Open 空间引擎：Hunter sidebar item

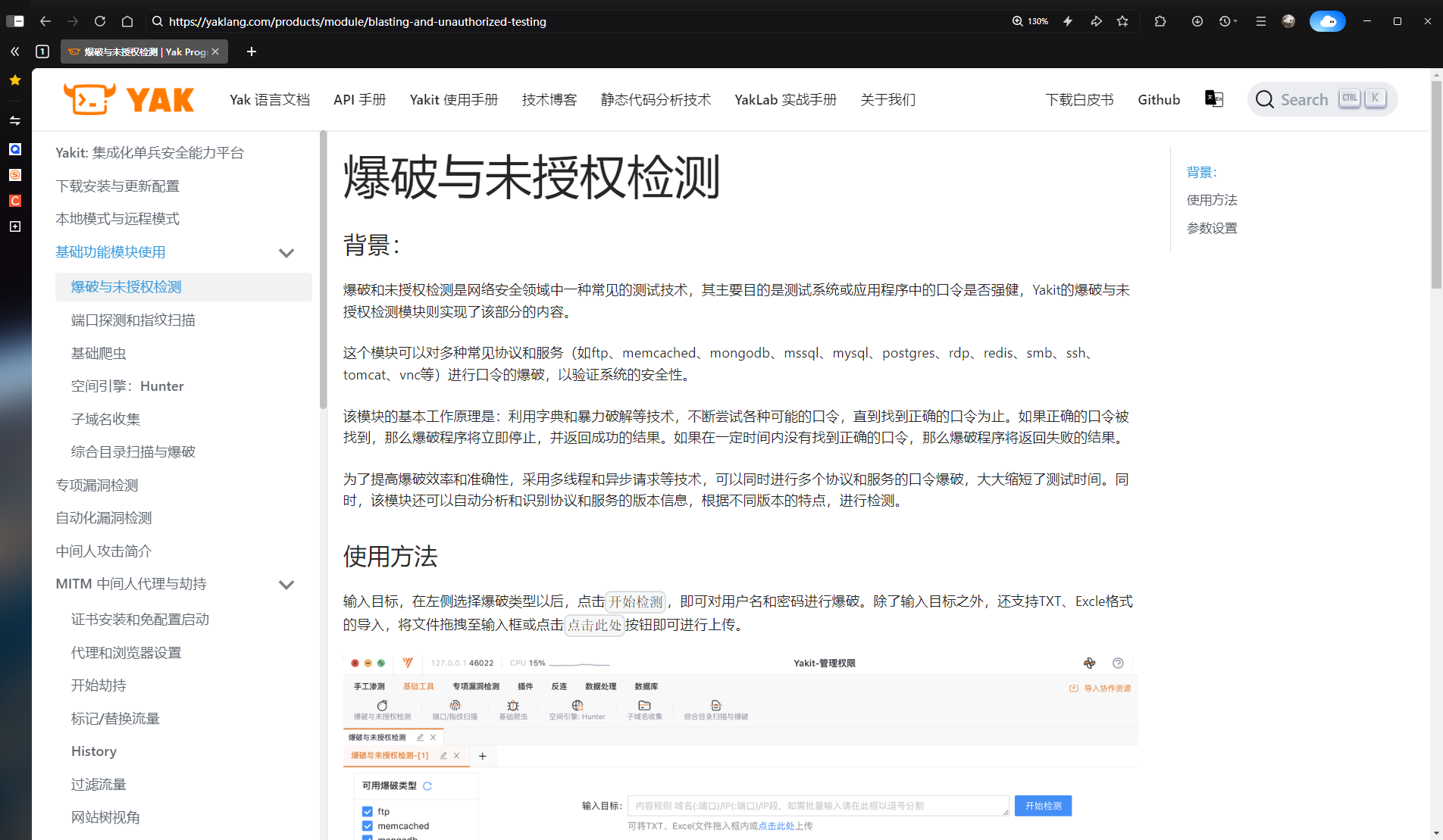click(127, 386)
